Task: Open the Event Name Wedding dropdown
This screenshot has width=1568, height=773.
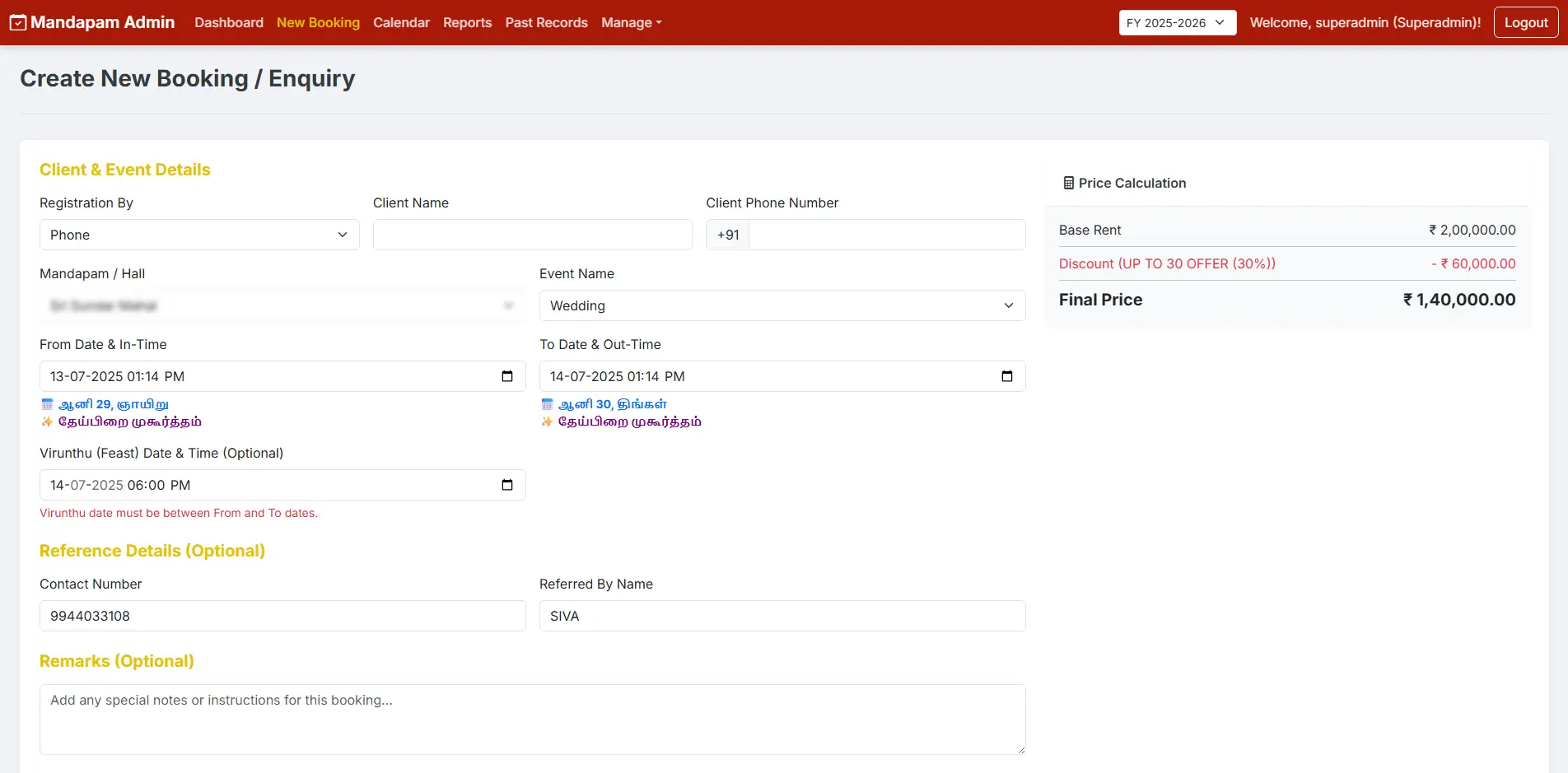Action: point(782,305)
